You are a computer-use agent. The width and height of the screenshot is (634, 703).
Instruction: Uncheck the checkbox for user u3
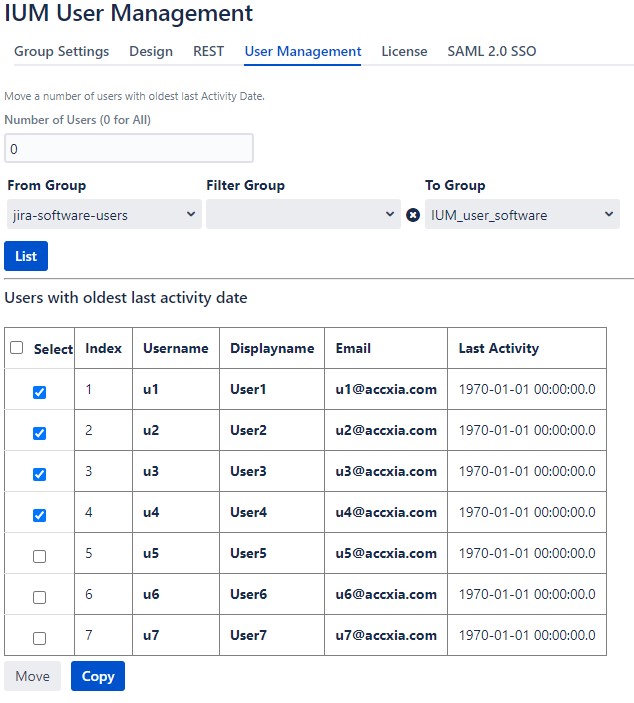[x=39, y=474]
